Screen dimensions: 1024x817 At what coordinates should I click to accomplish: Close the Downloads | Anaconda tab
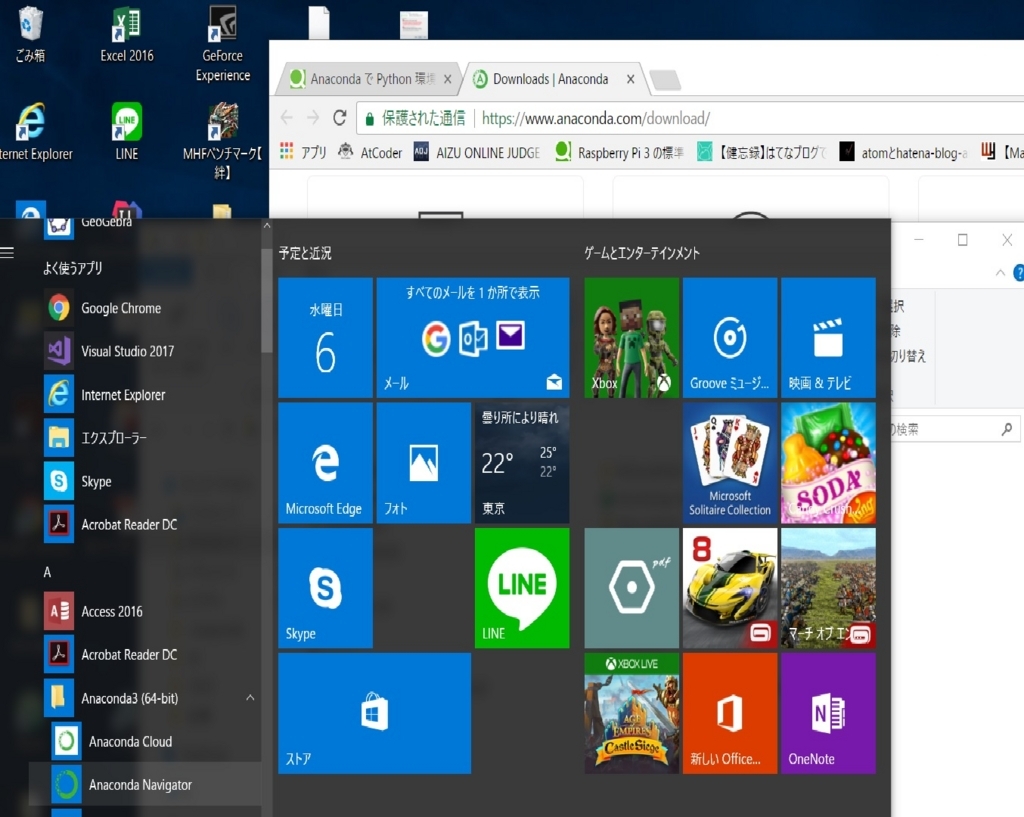[x=630, y=79]
